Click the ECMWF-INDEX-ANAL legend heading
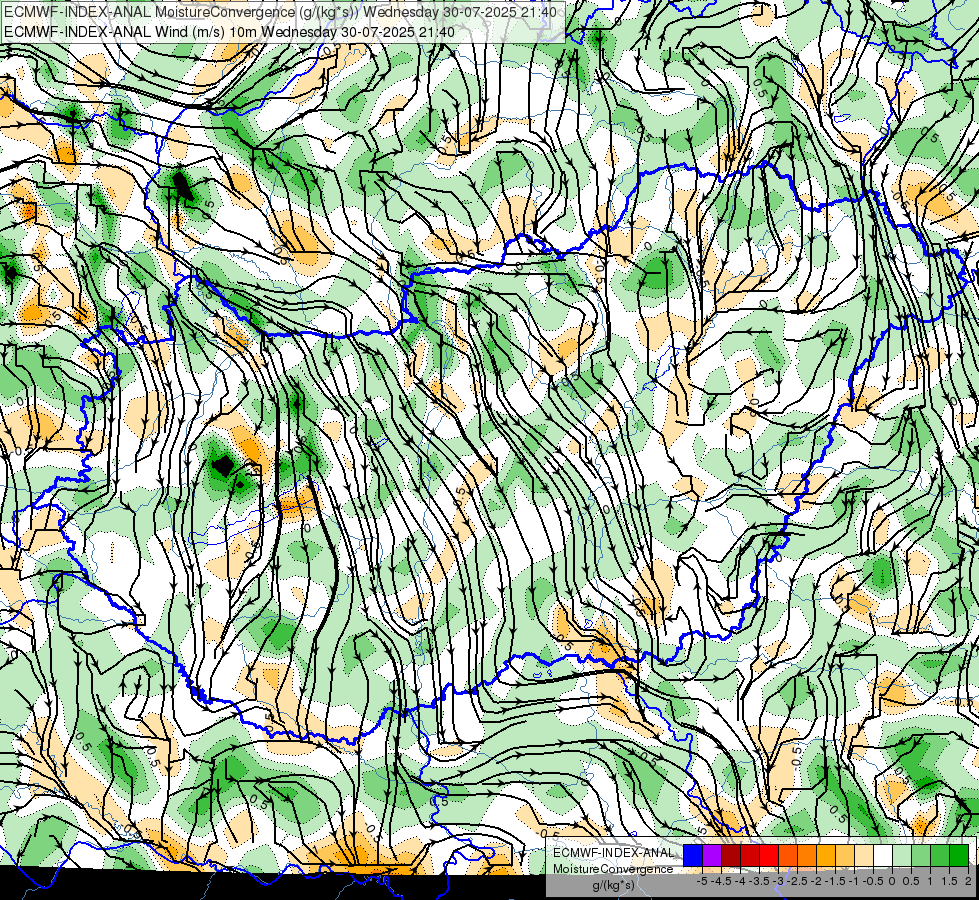979x900 pixels. coord(614,853)
